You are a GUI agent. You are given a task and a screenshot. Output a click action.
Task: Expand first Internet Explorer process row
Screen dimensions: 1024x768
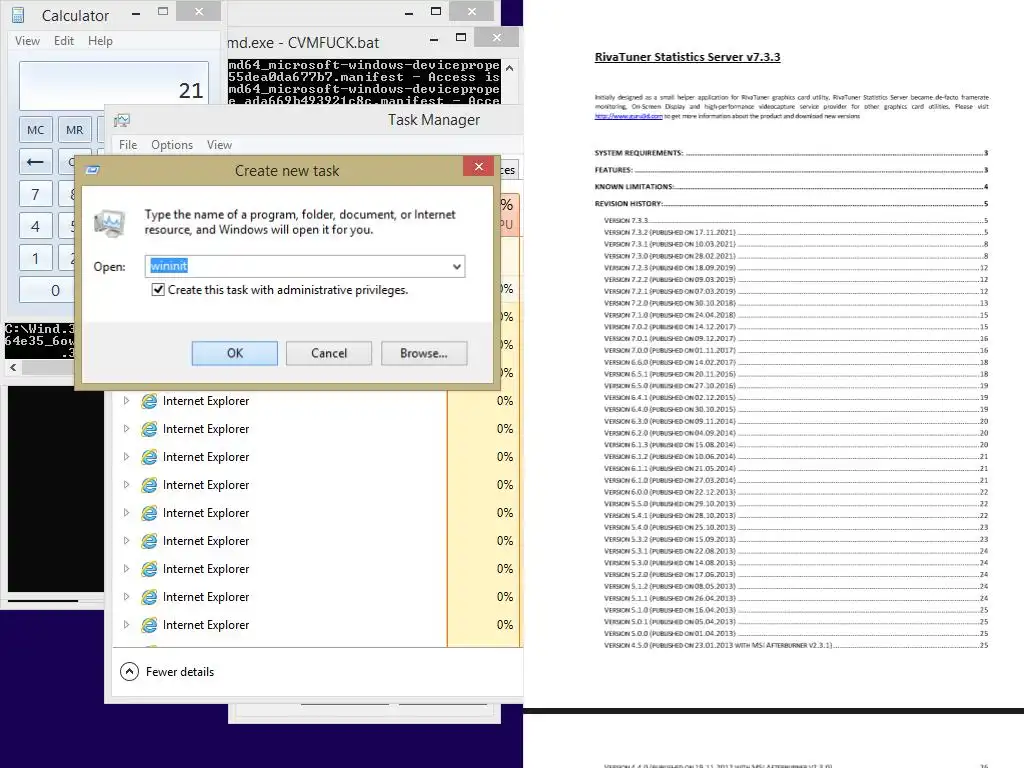pyautogui.click(x=126, y=401)
